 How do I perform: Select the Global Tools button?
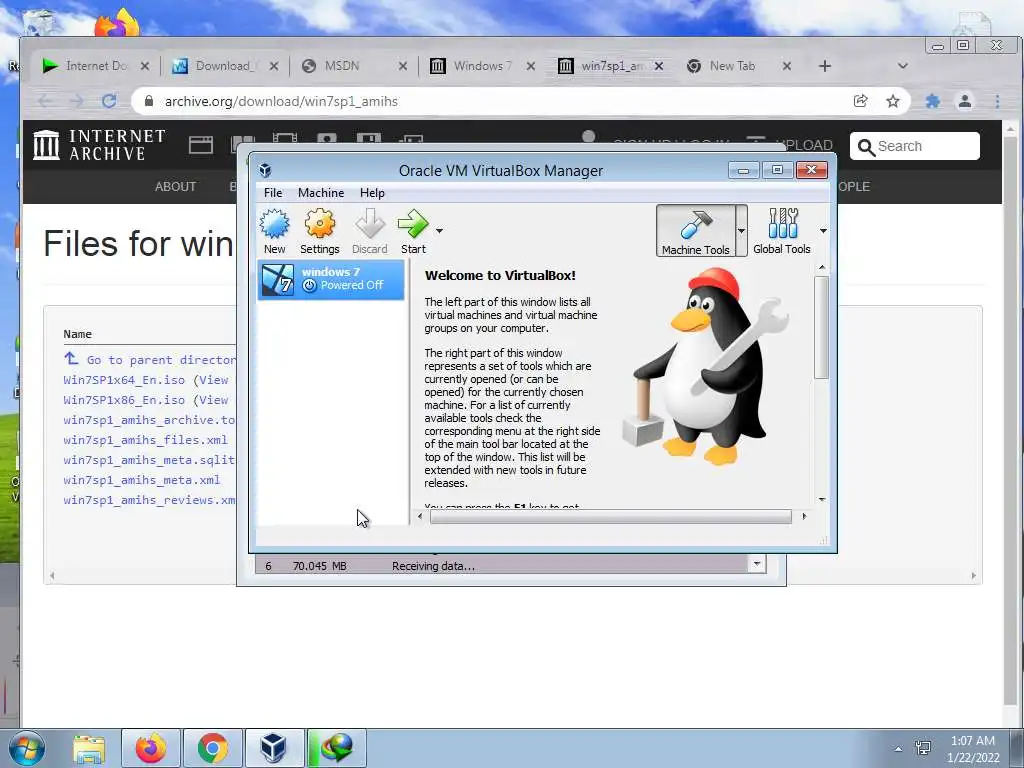(782, 231)
